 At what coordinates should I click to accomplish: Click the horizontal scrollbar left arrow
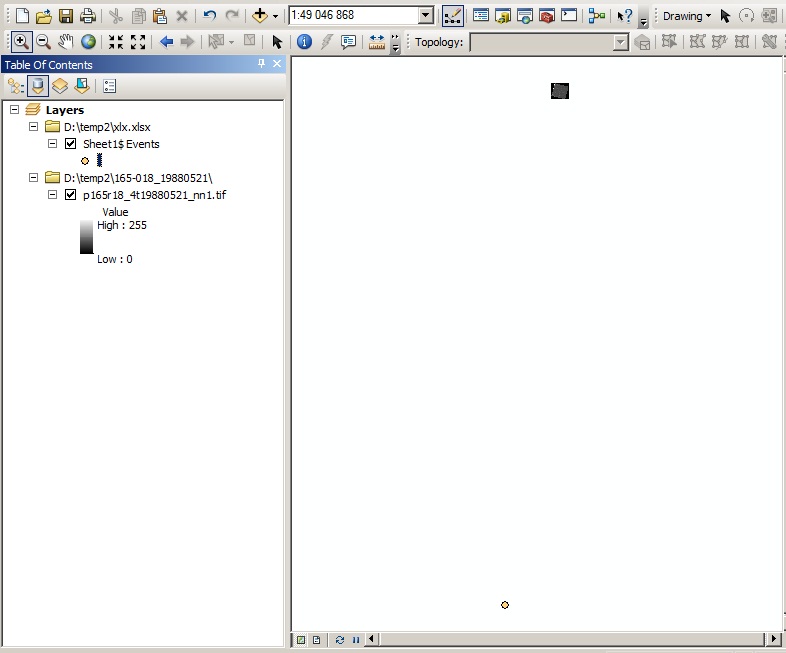pyautogui.click(x=371, y=639)
